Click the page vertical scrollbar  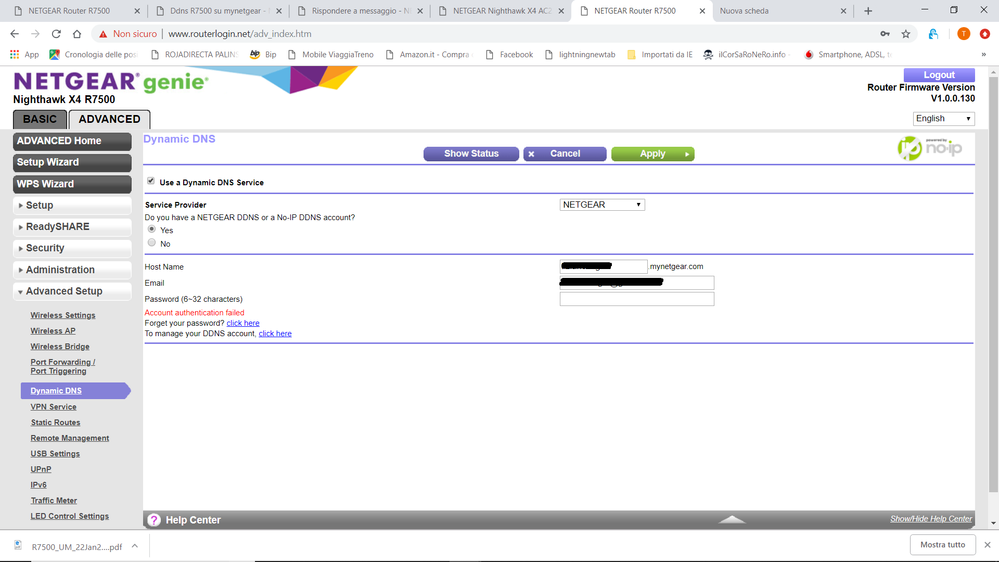click(x=993, y=287)
